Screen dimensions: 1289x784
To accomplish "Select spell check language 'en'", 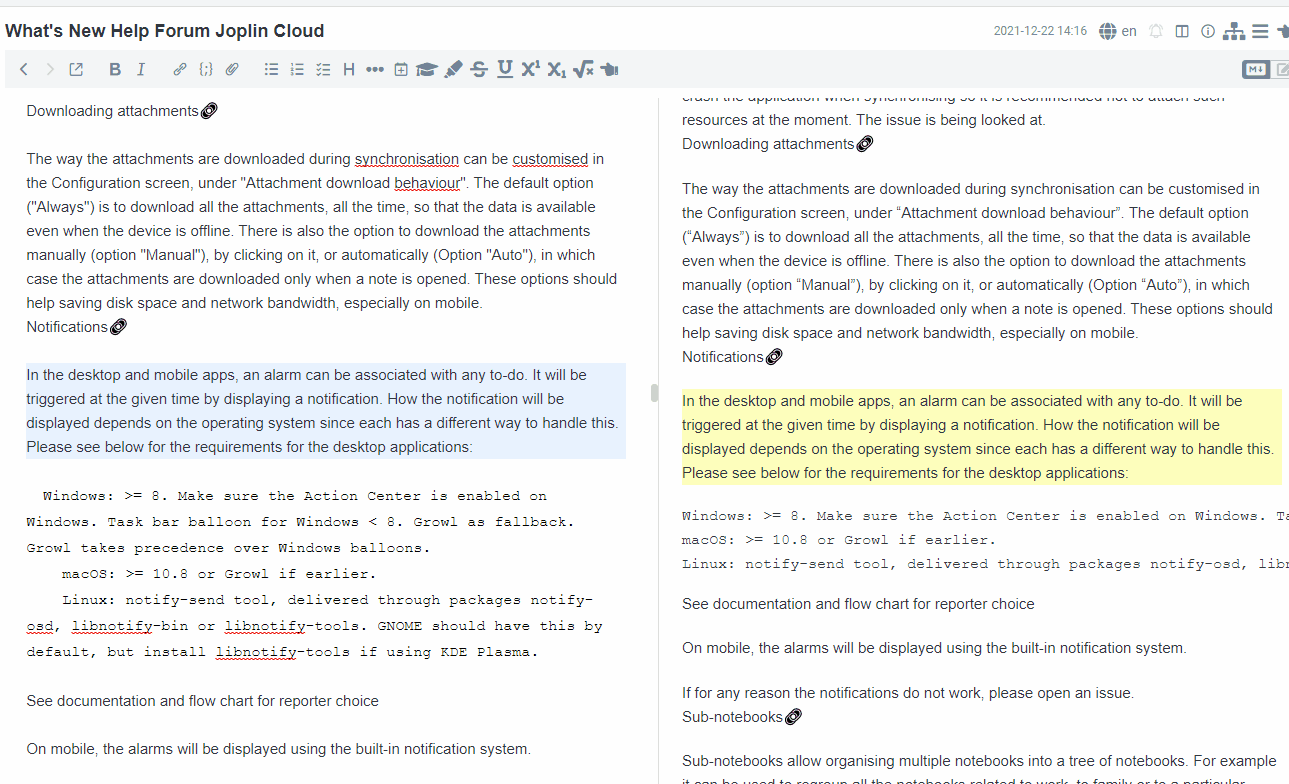I will (x=1129, y=31).
